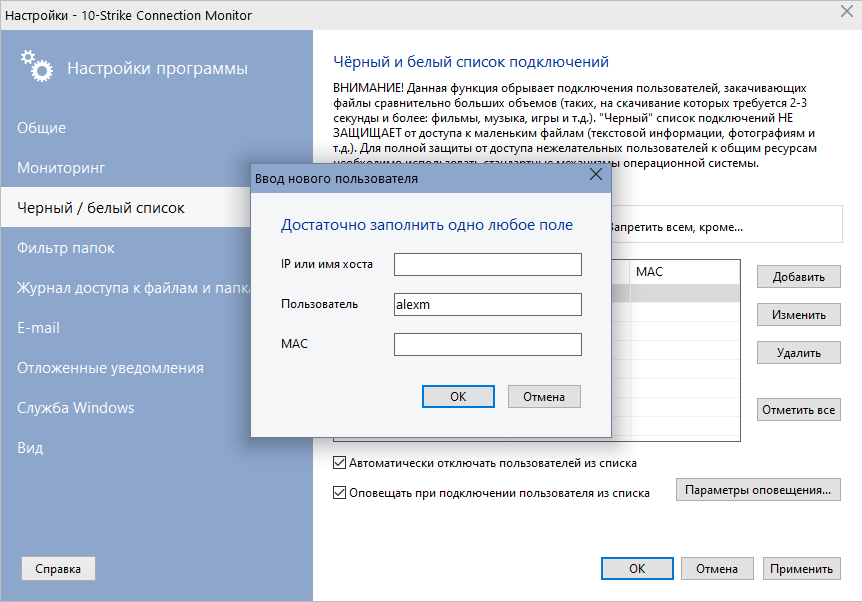Close the Настройки window

(847, 11)
